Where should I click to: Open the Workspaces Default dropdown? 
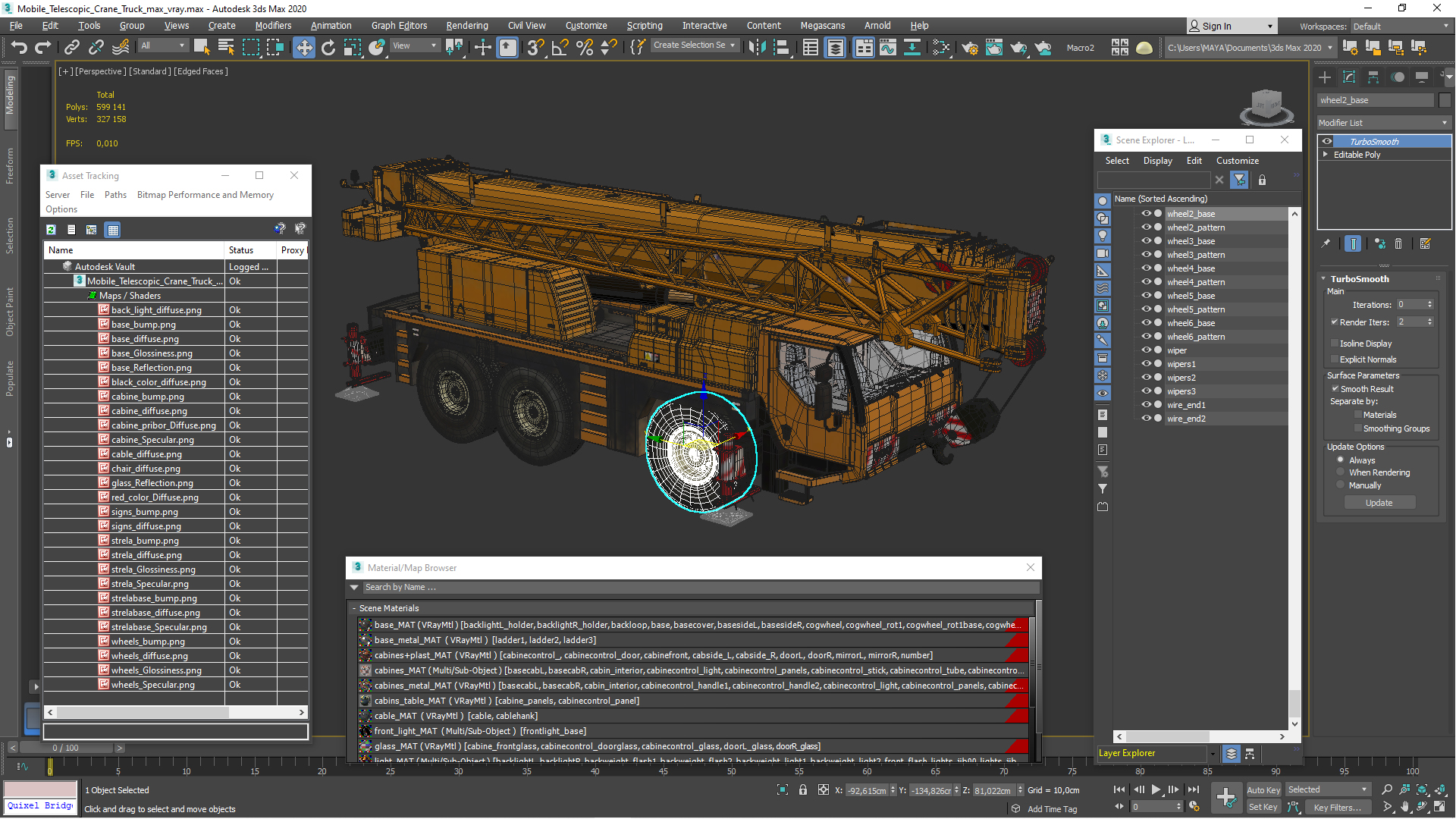[1401, 27]
